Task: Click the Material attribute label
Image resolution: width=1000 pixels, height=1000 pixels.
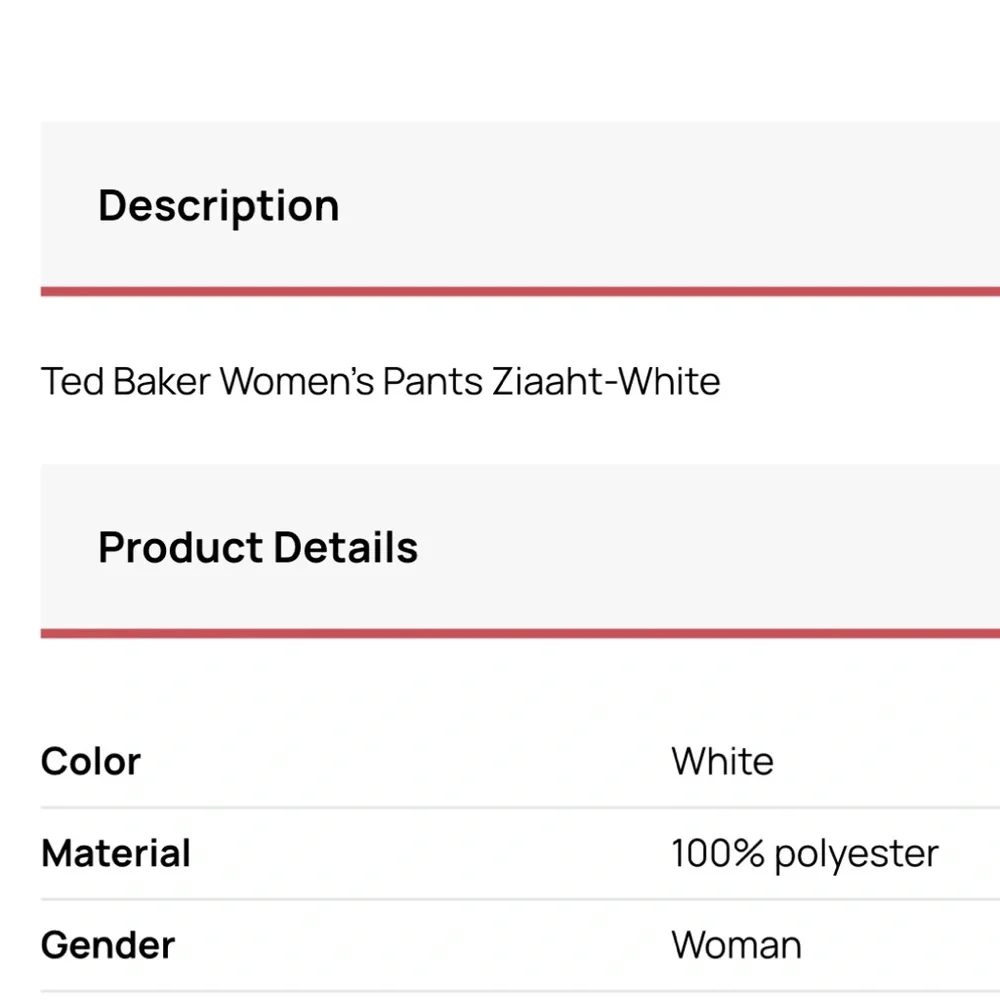Action: pos(115,853)
